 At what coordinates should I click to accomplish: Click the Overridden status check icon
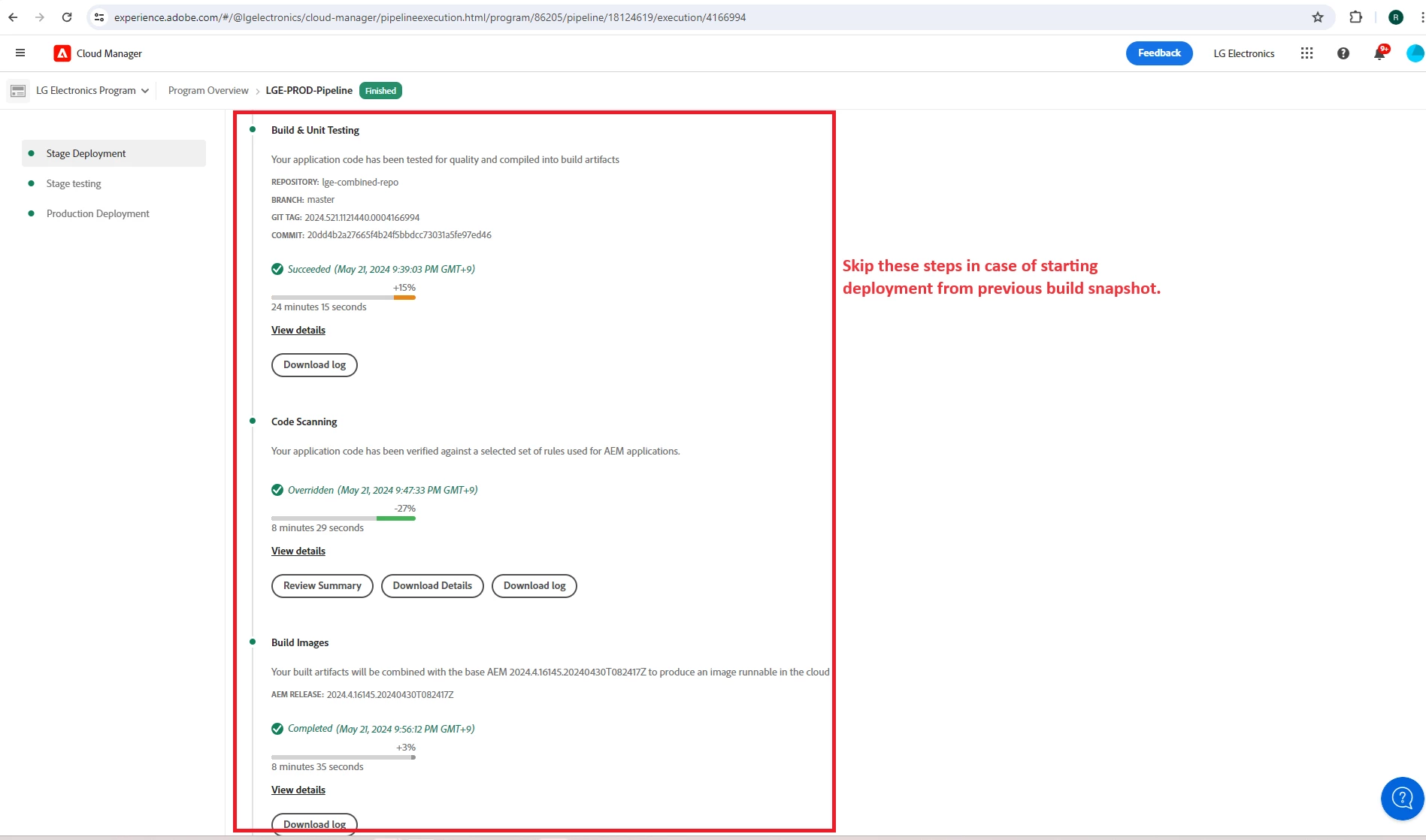tap(277, 490)
